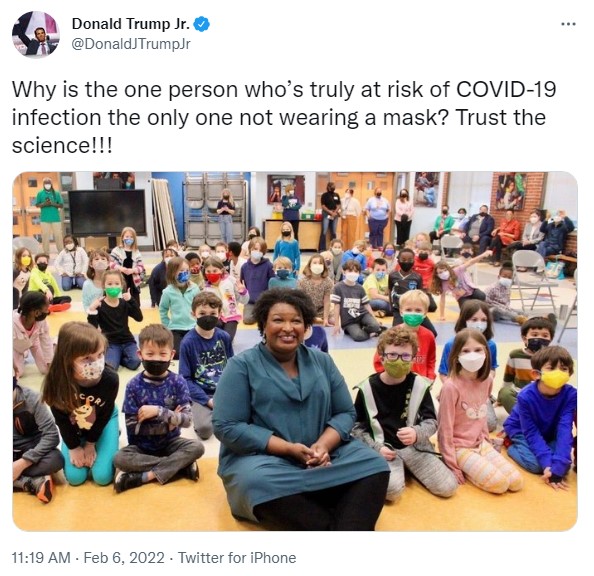
Task: Click the empty gray folding chair in photo
Action: (x=532, y=279)
